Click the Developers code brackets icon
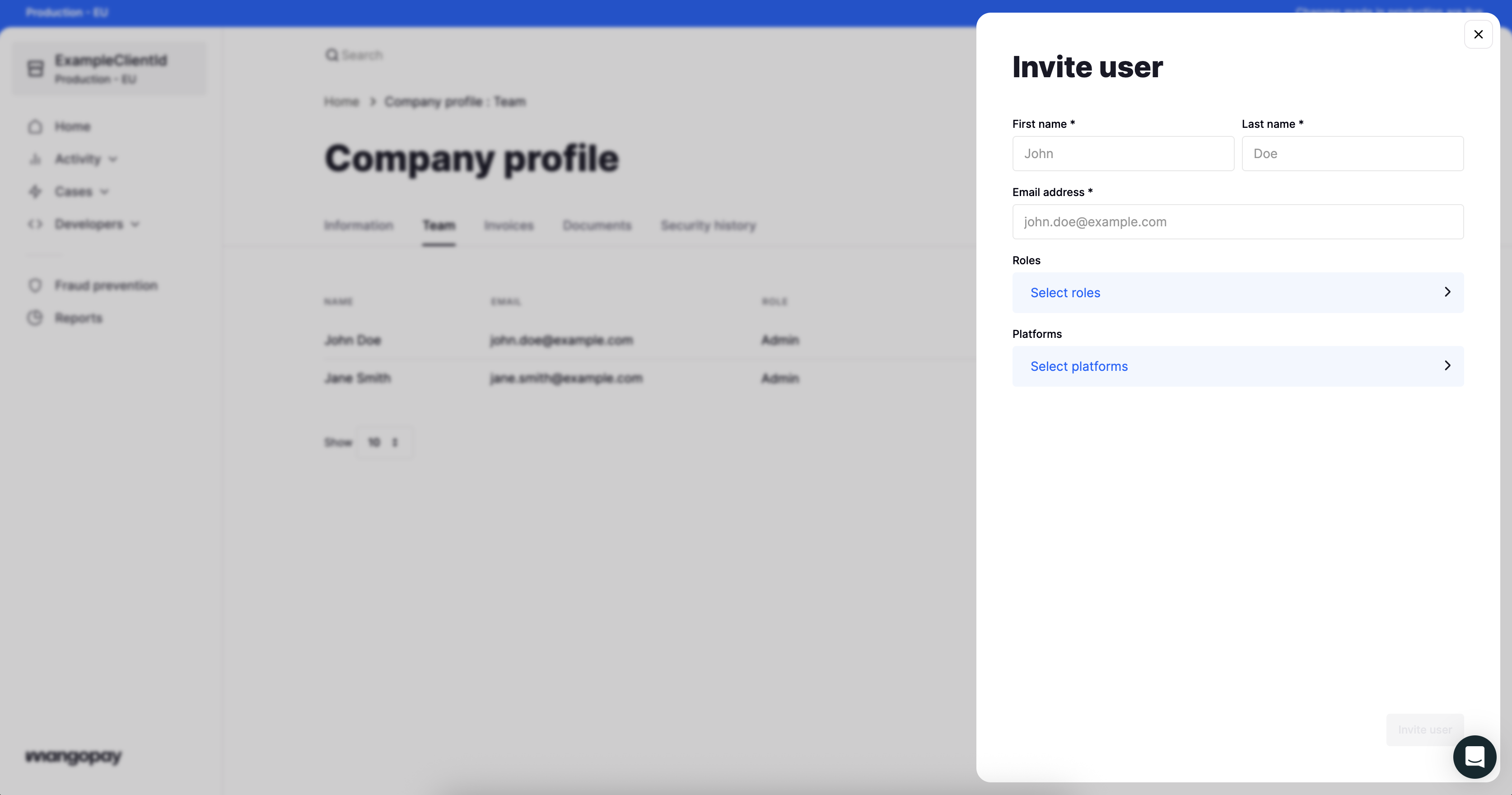This screenshot has width=1512, height=795. click(35, 224)
